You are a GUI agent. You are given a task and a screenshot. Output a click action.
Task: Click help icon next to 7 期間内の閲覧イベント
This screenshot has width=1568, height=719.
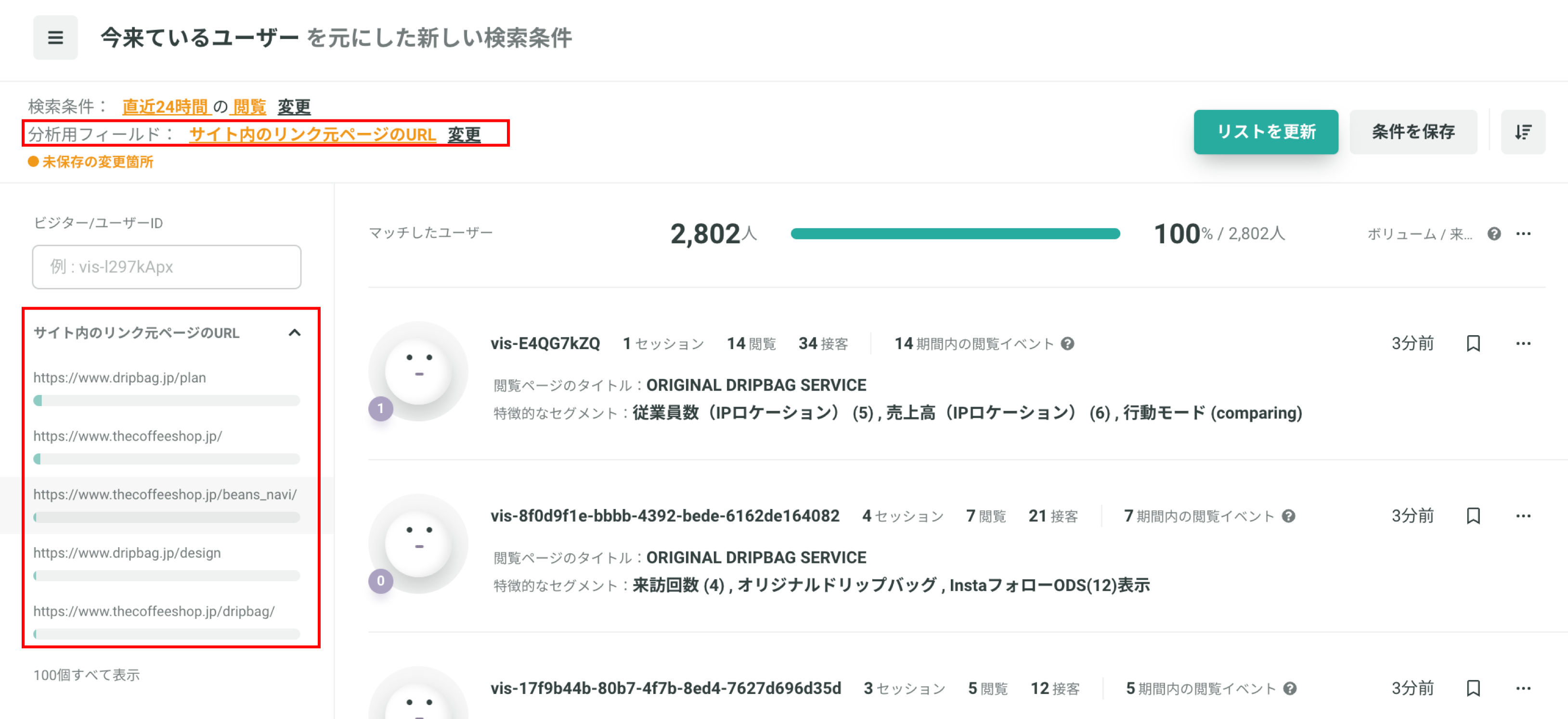[x=1288, y=516]
